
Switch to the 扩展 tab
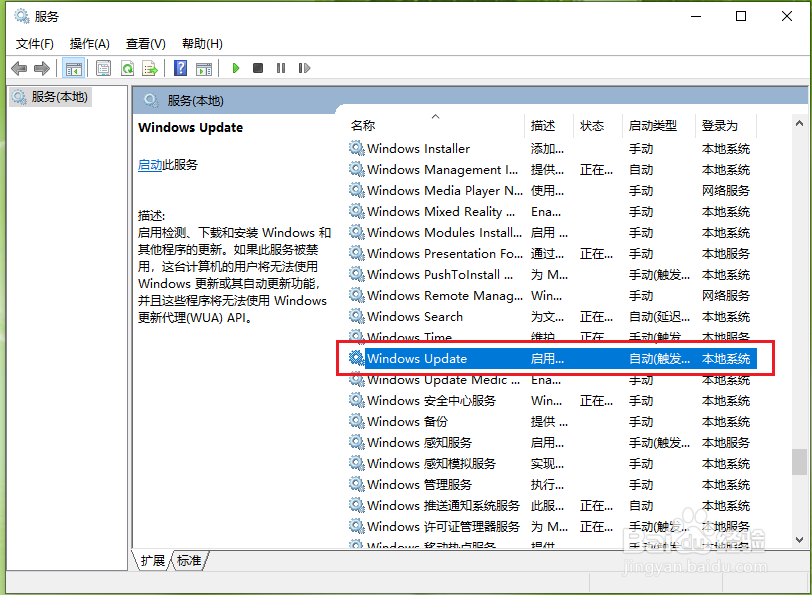click(152, 560)
